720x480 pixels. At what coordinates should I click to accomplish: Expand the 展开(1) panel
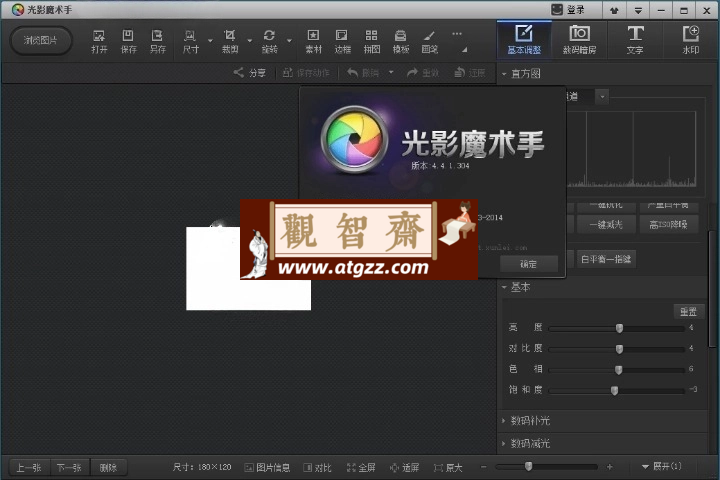click(662, 466)
